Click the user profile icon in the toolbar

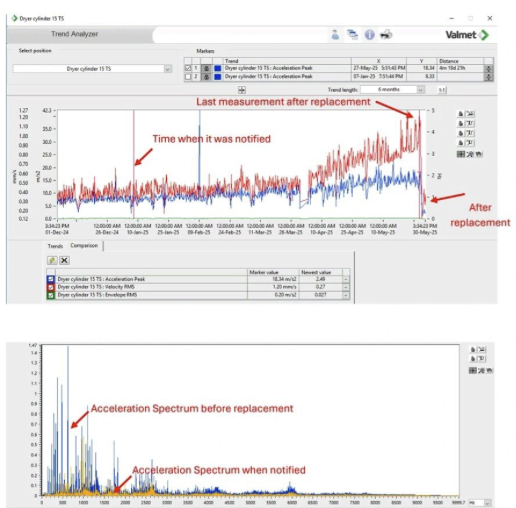[335, 35]
